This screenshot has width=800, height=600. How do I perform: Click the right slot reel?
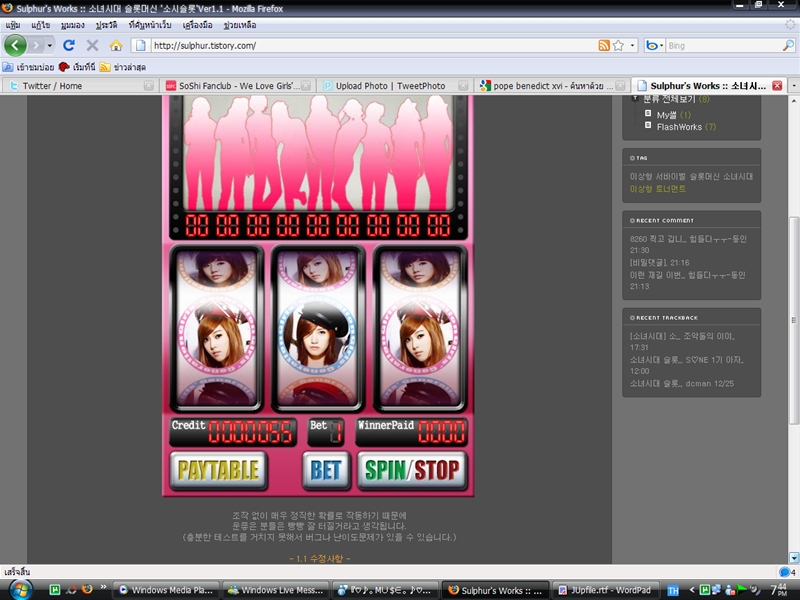(x=420, y=329)
